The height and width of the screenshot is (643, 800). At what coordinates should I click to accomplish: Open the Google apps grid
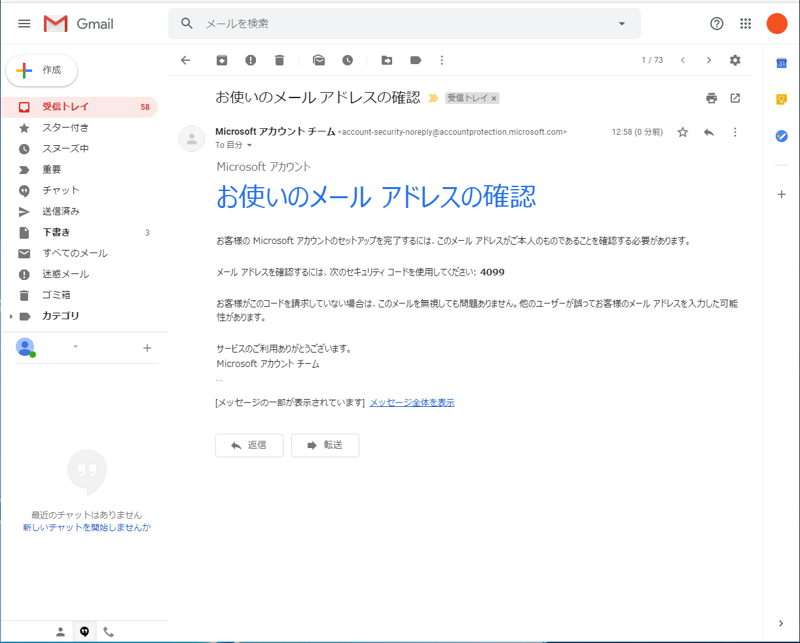click(x=745, y=23)
